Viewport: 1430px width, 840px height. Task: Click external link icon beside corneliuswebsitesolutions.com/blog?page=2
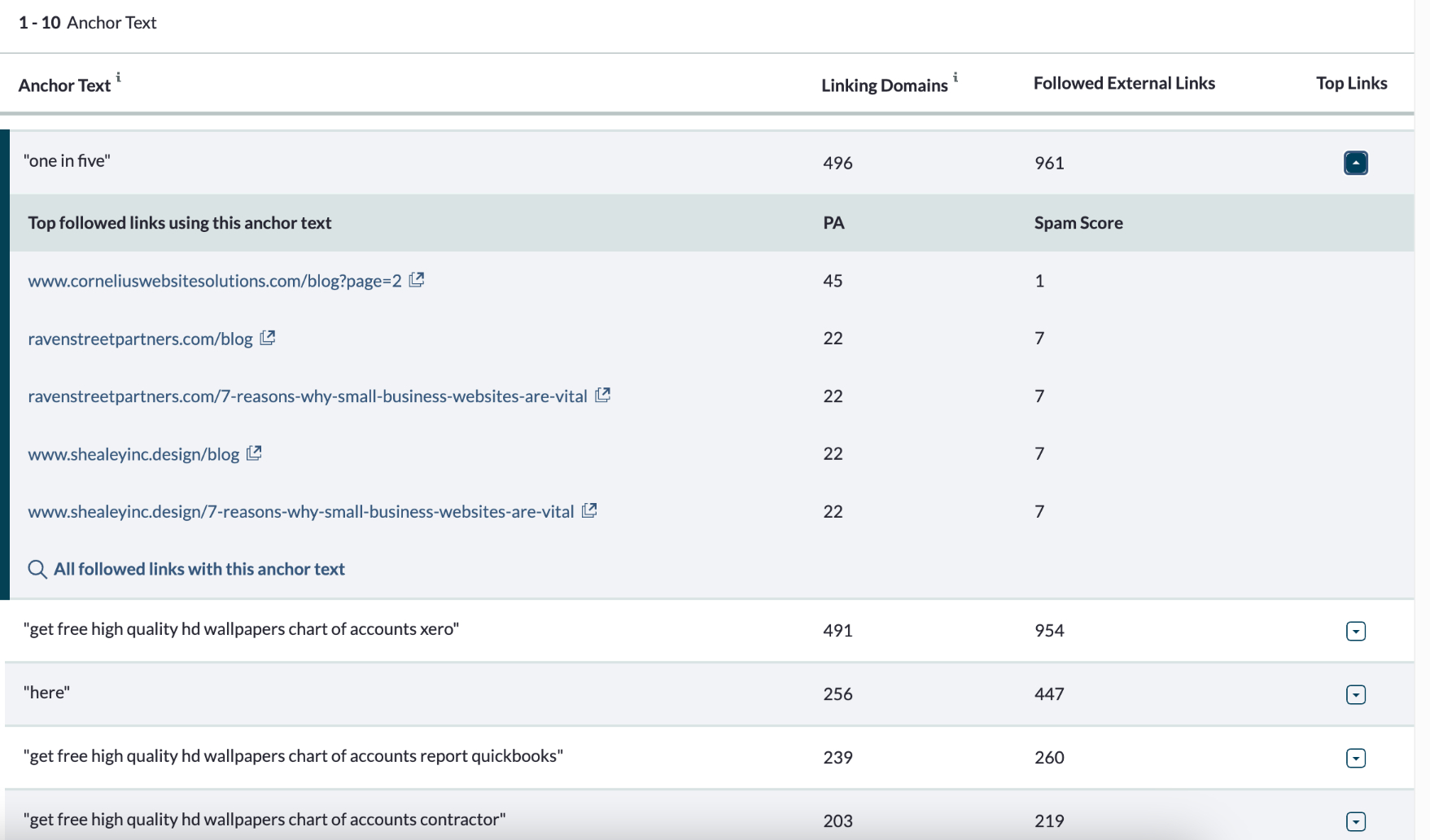click(418, 279)
